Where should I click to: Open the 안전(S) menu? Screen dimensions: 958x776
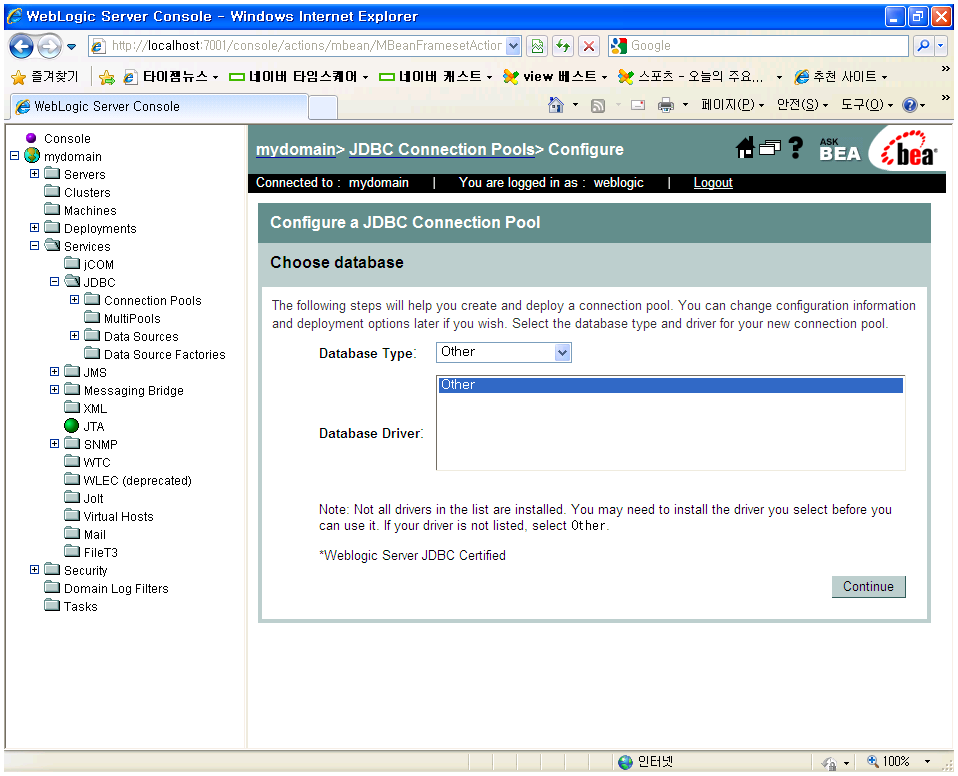(802, 105)
